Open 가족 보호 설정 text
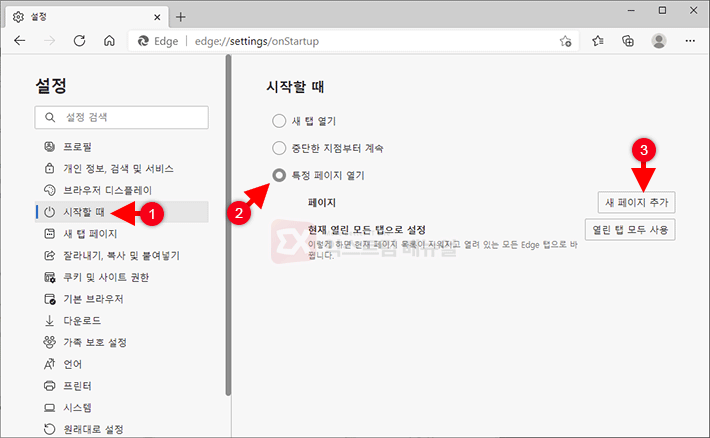The height and width of the screenshot is (438, 710). (x=95, y=342)
